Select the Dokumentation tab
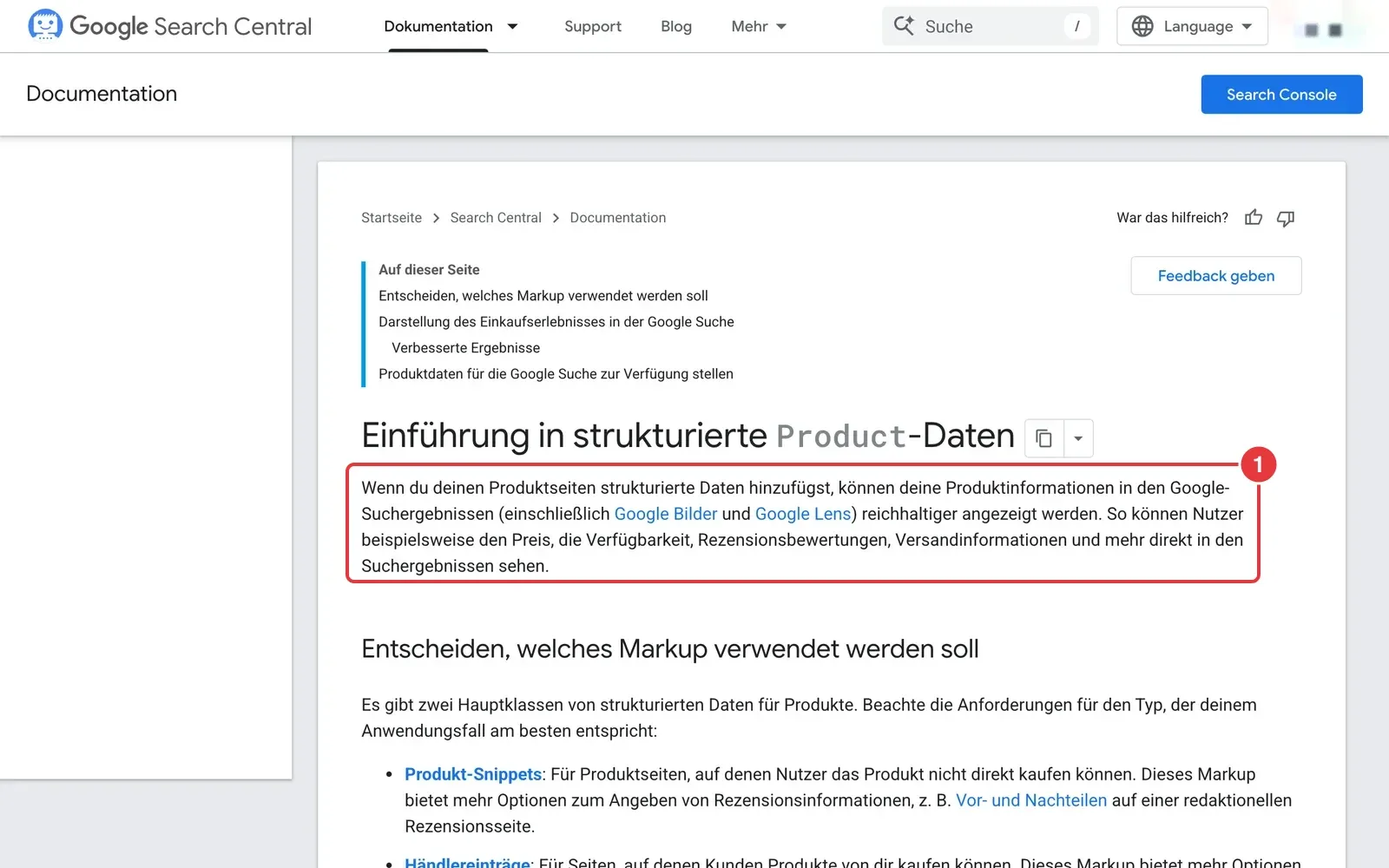 click(x=438, y=26)
